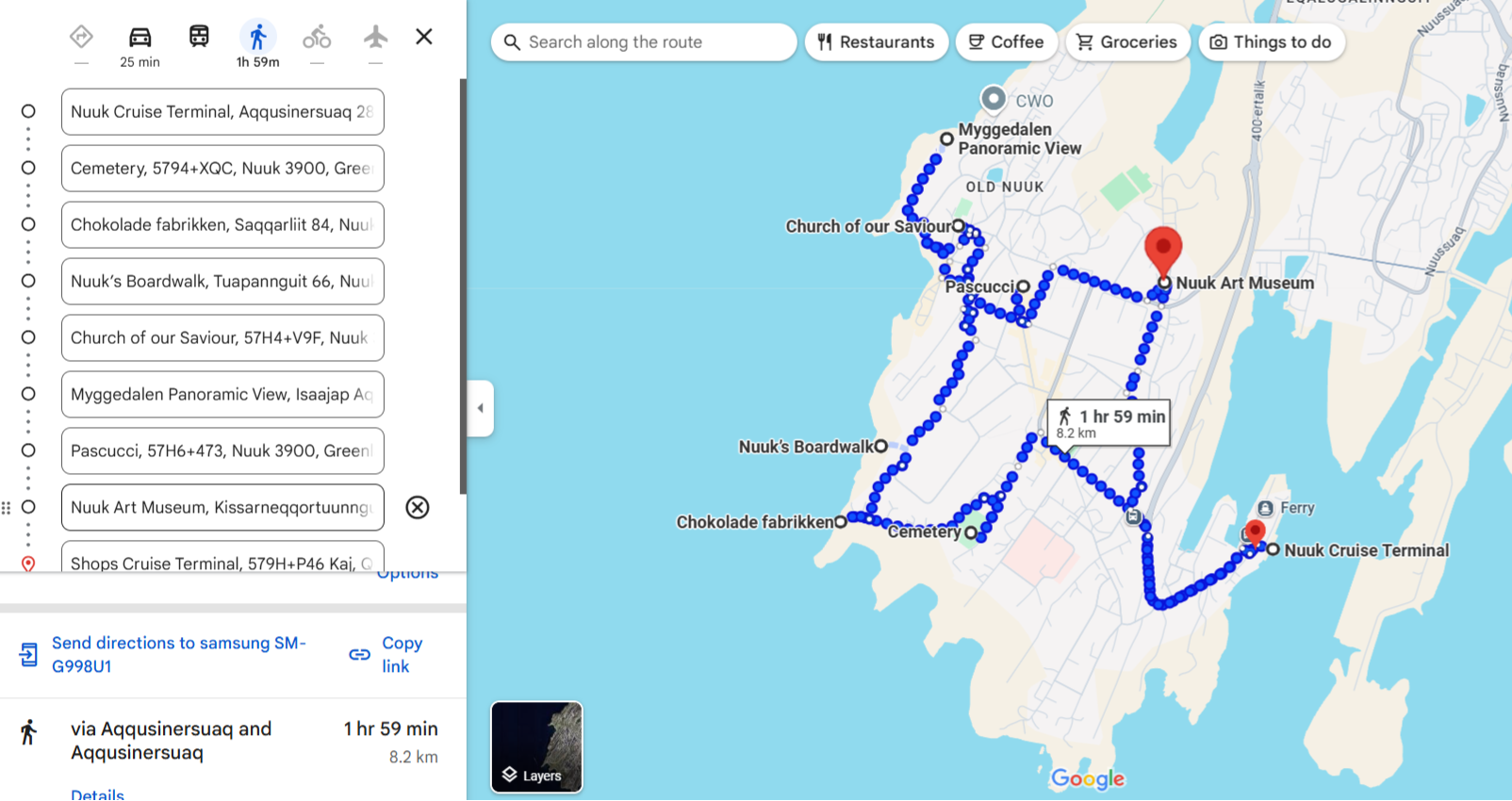
Task: Send directions to samsung SM-G998U1
Action: pos(179,654)
